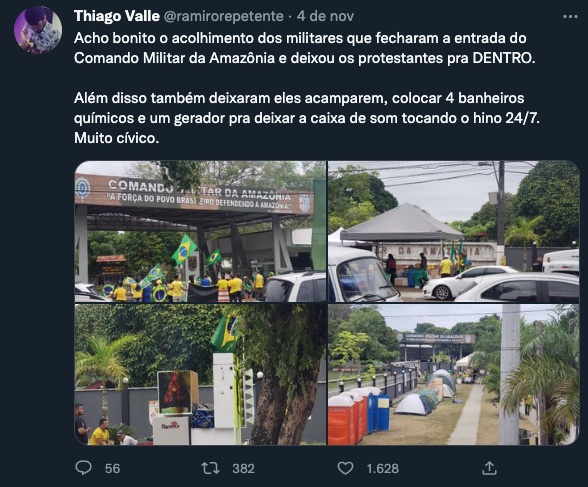Viewport: 588px width, 487px height.
Task: Click the tweet text starting Acho bonito
Action: 304,48
